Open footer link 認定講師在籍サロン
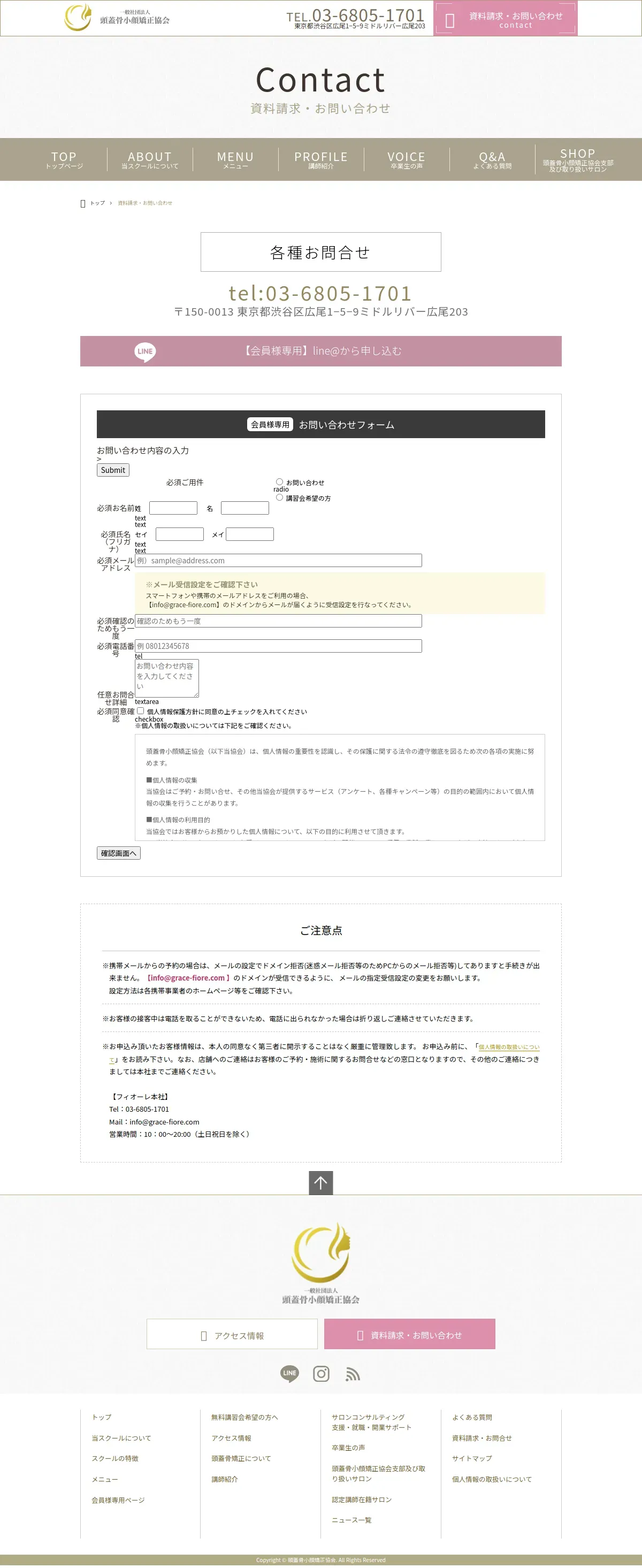This screenshot has height=1568, width=642. [362, 1499]
